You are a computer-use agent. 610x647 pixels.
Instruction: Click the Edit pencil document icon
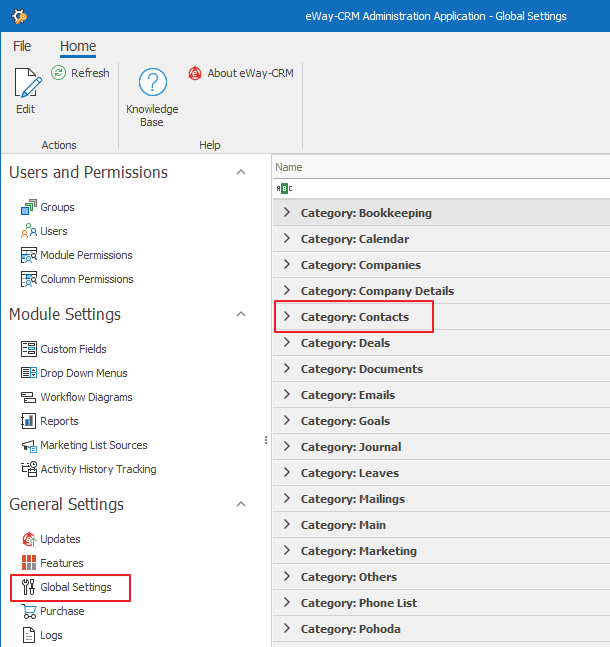[28, 83]
